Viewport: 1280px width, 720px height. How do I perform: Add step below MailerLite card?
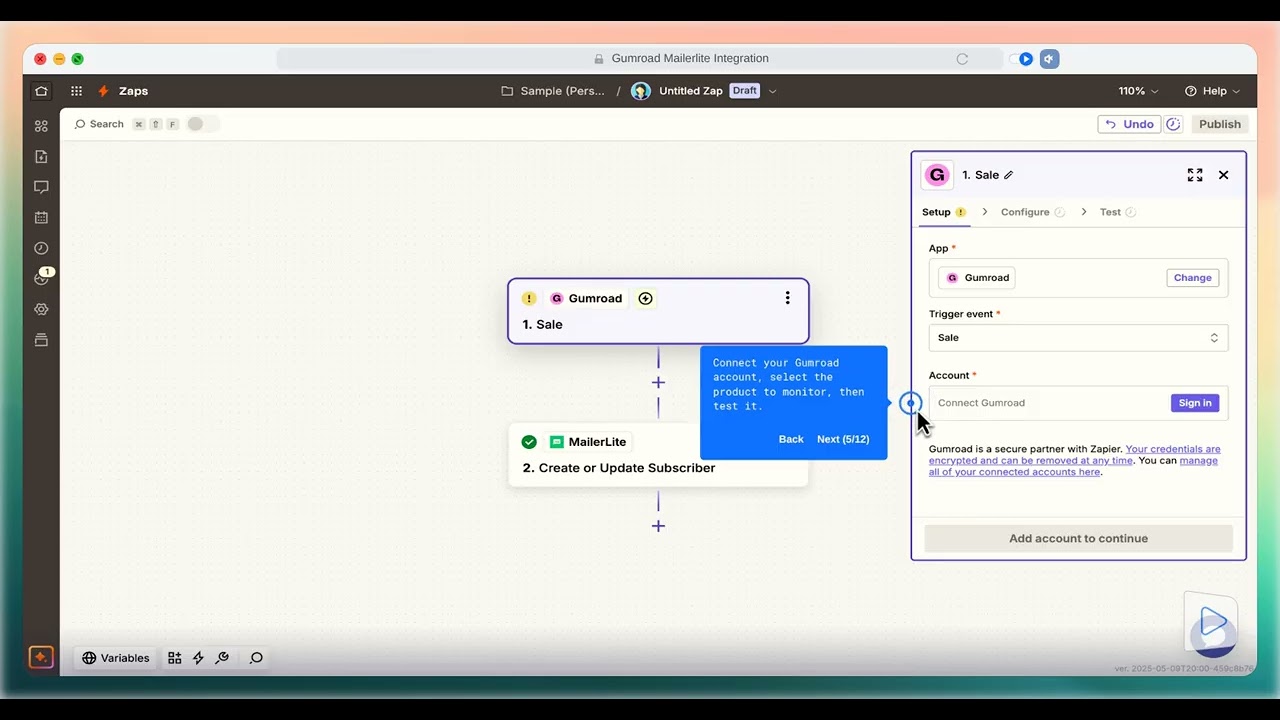pyautogui.click(x=658, y=526)
